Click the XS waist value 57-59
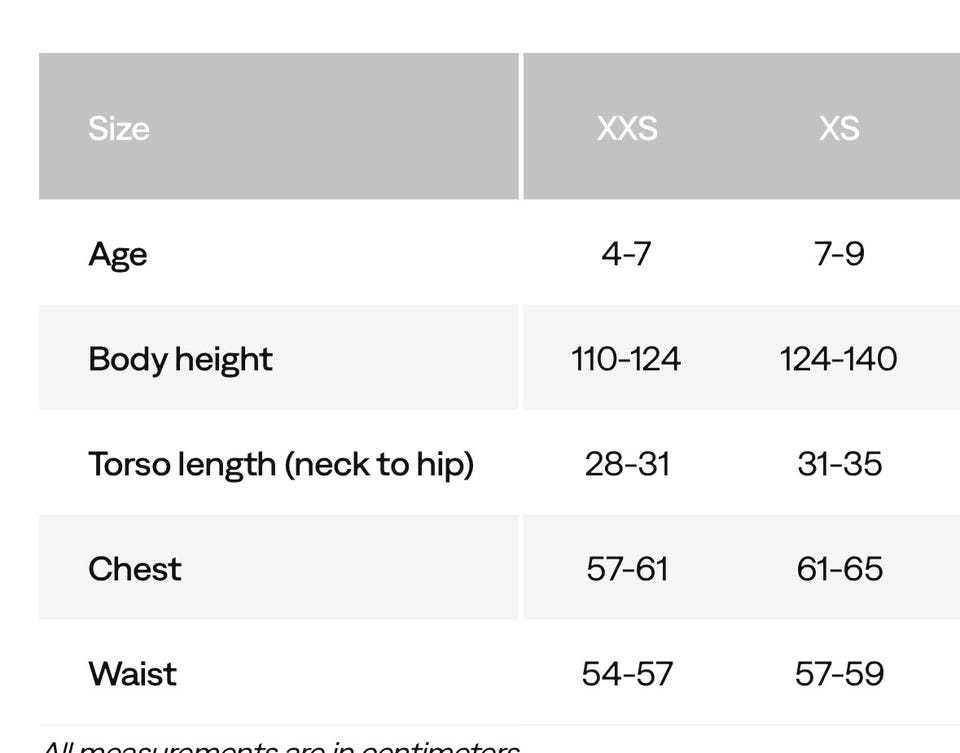Viewport: 960px width, 753px height. [839, 674]
